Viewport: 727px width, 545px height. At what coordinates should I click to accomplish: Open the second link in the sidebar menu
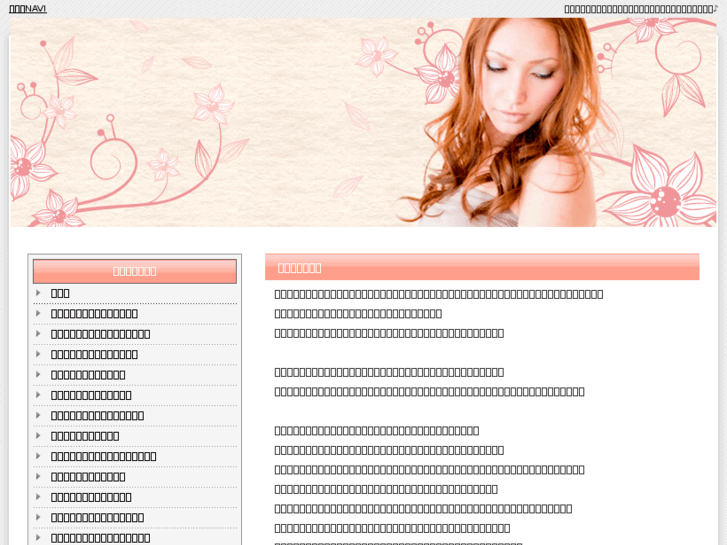tap(94, 314)
